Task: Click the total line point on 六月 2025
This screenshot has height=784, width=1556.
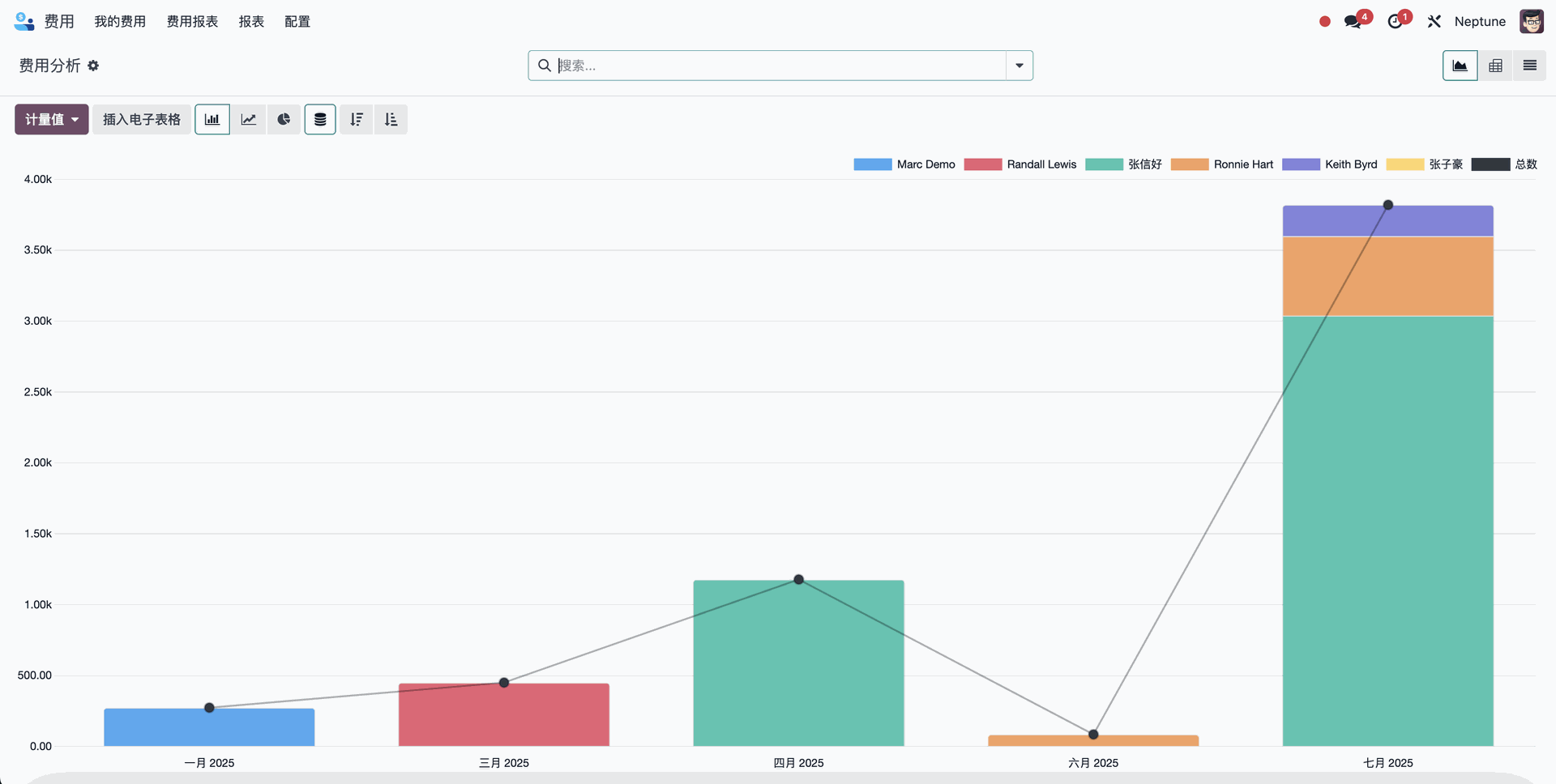Action: (1093, 735)
